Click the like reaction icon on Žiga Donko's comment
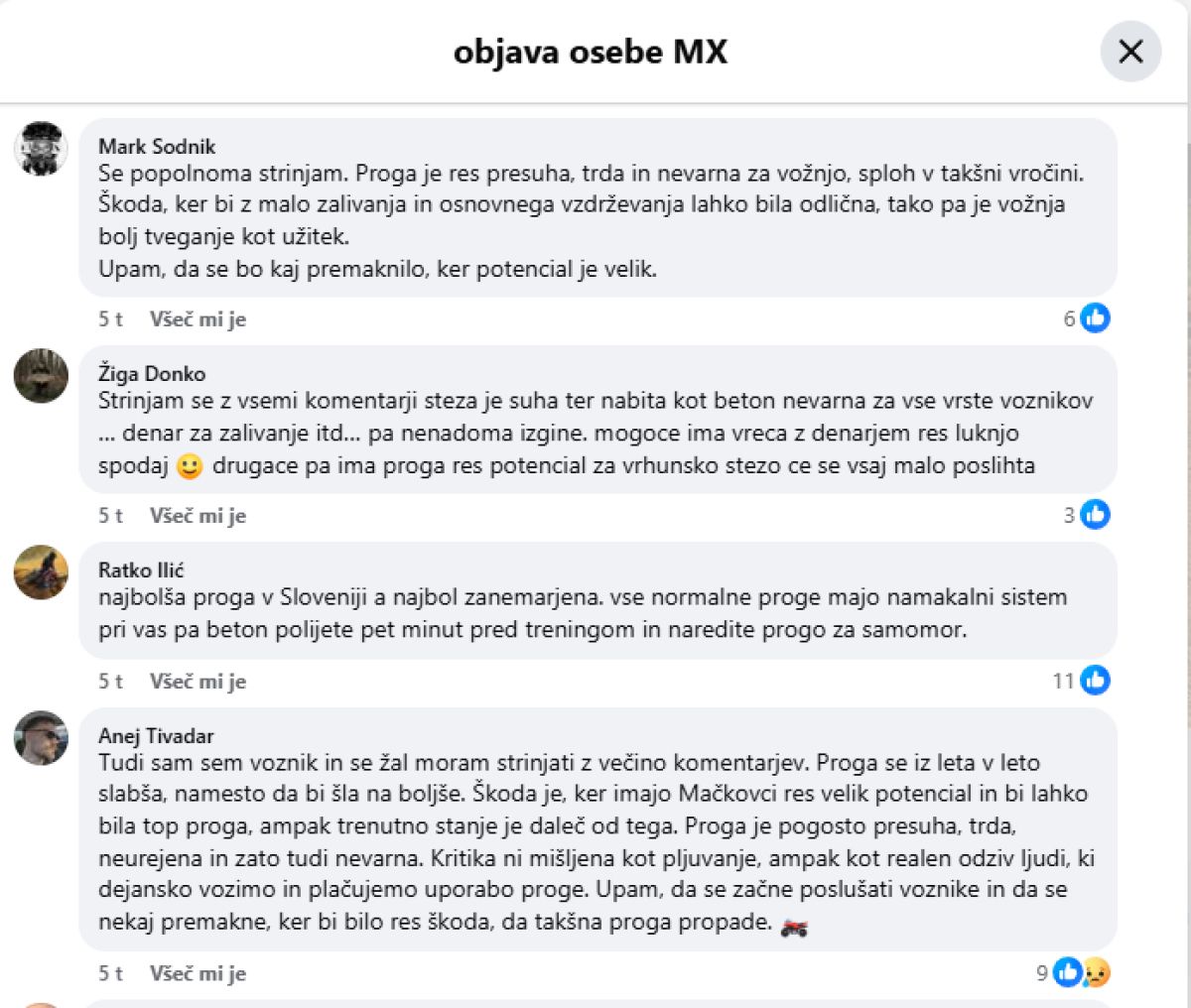Screen dimensions: 1191x1008 pyautogui.click(x=1095, y=515)
